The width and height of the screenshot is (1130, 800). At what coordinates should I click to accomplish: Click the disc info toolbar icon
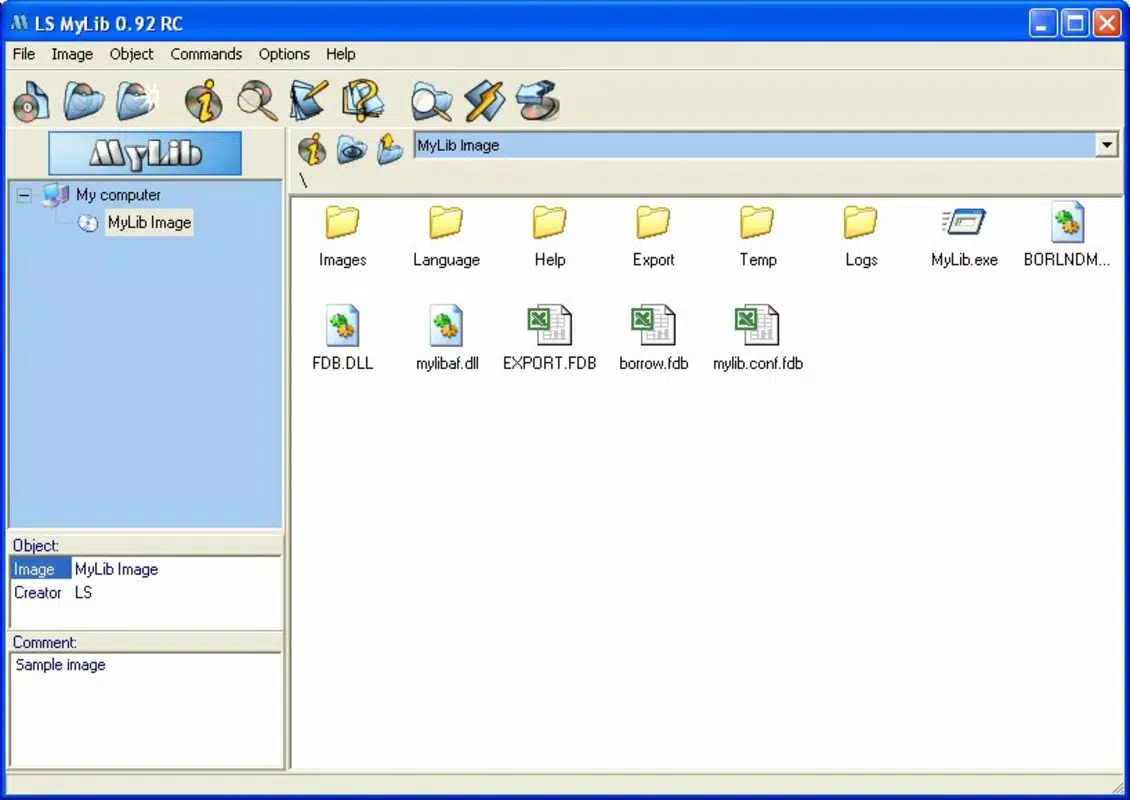click(204, 101)
